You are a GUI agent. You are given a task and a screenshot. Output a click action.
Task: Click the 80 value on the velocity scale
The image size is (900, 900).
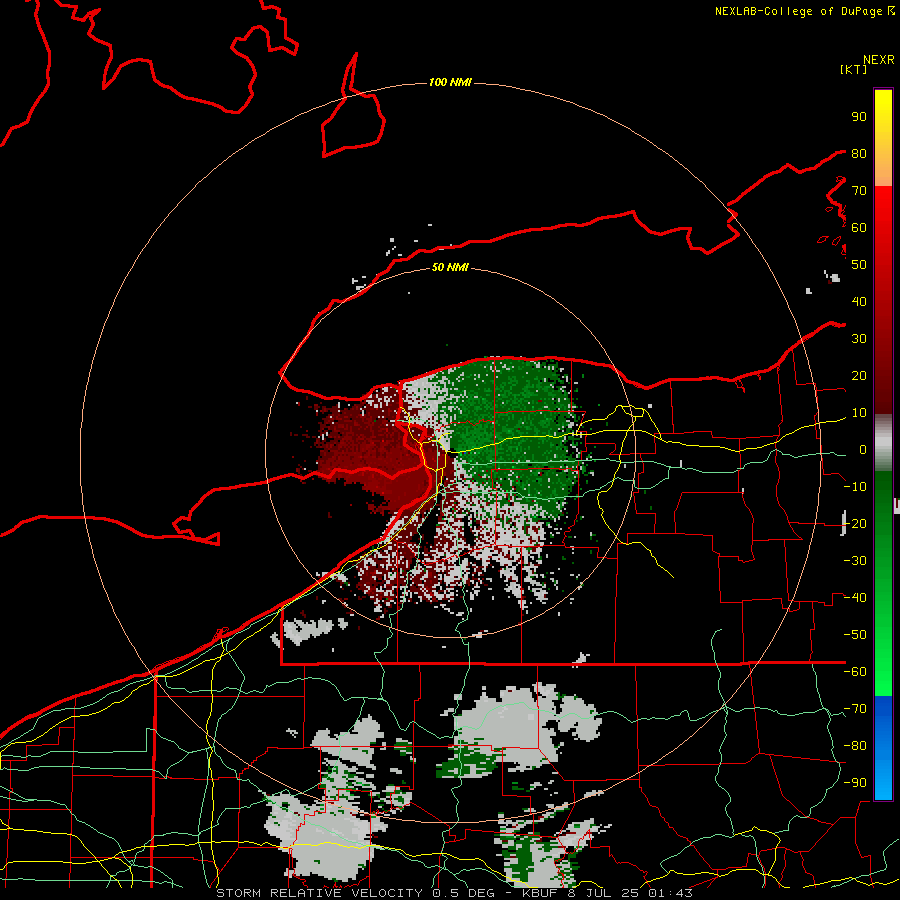click(x=859, y=153)
